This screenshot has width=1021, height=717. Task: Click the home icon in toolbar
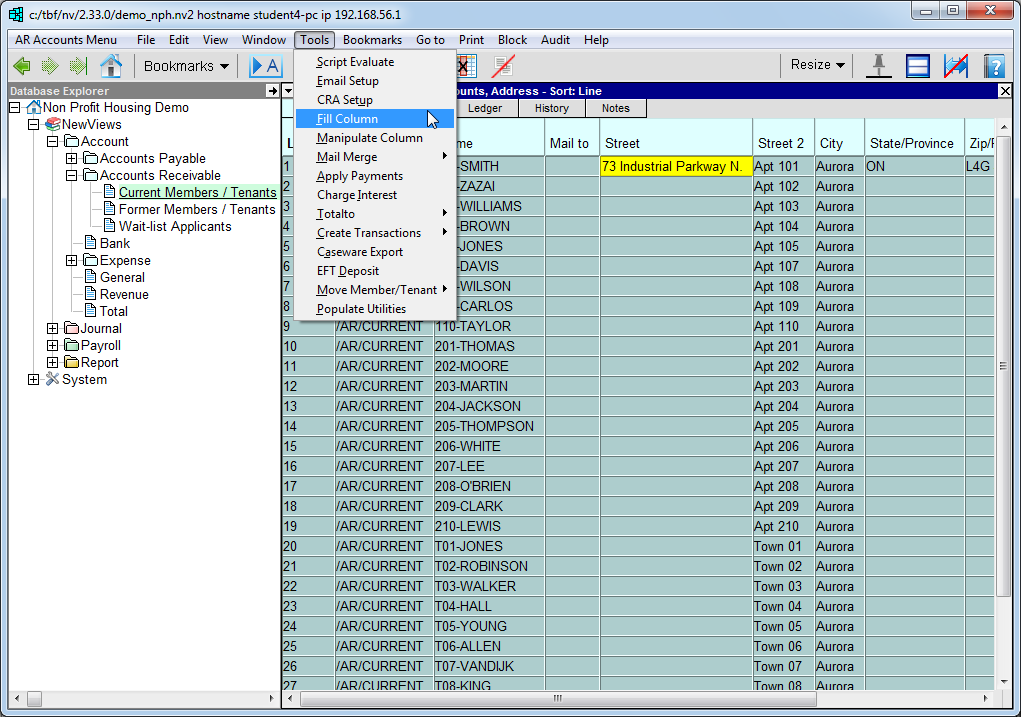(111, 66)
